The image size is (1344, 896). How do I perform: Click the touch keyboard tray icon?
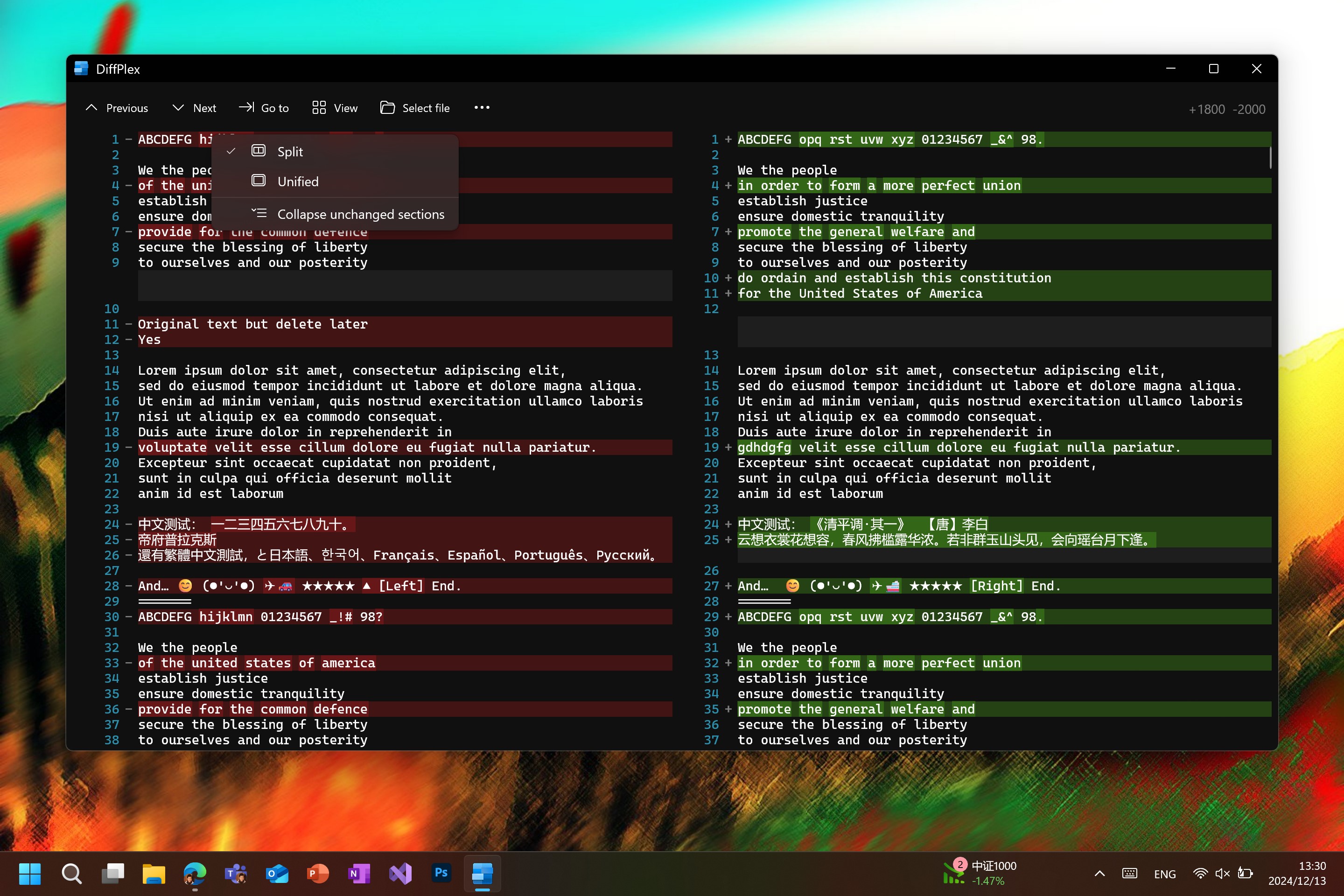point(1130,874)
